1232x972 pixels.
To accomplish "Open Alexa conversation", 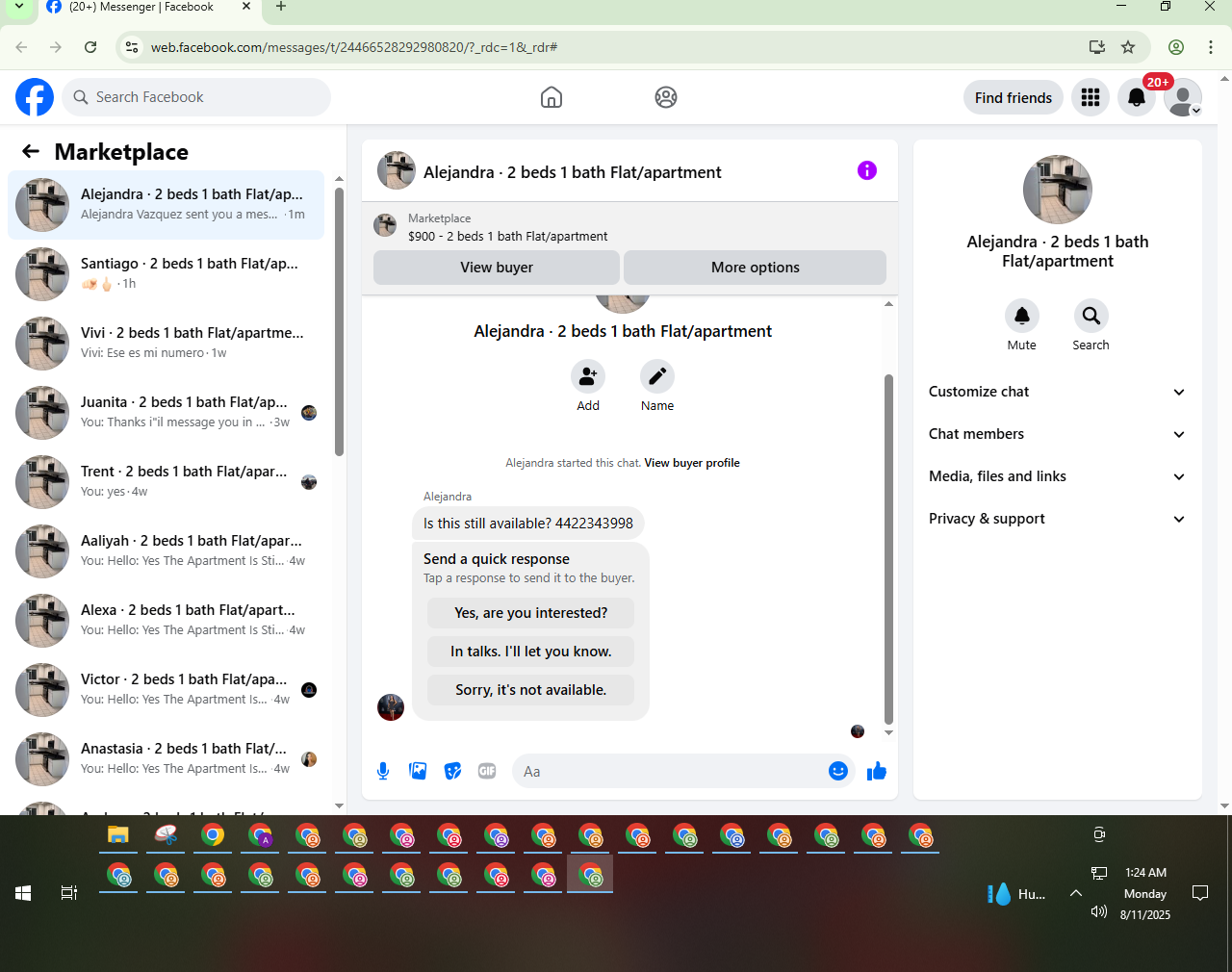I will point(166,621).
